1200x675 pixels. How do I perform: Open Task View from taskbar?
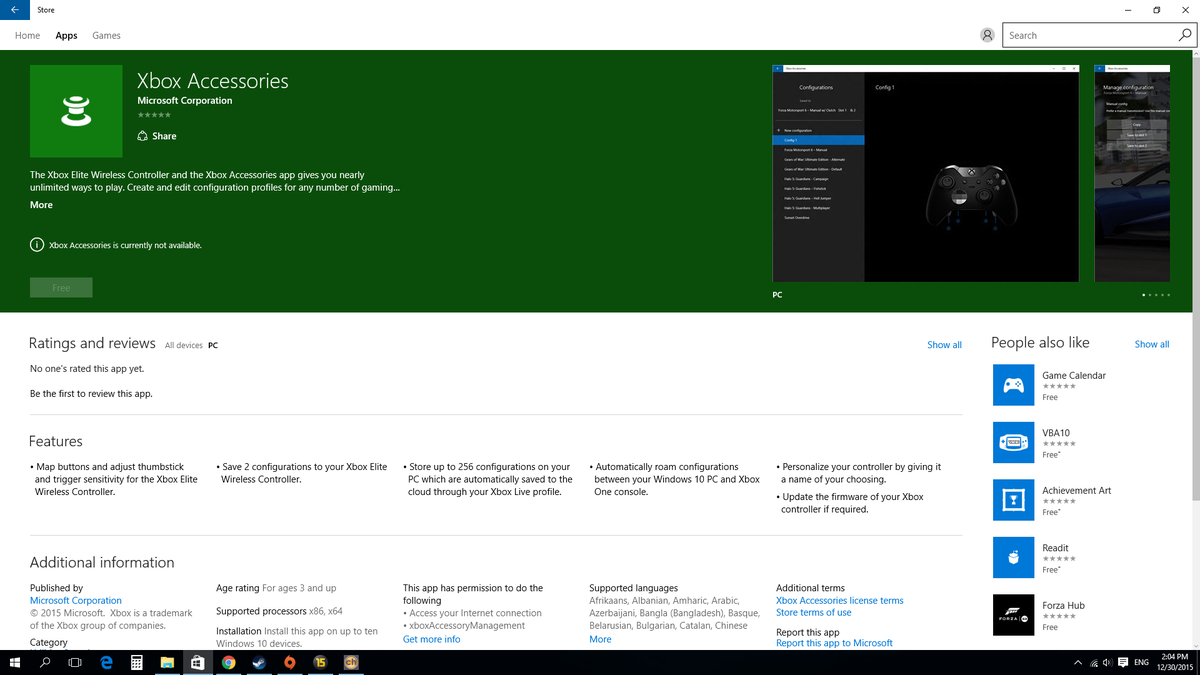click(75, 662)
